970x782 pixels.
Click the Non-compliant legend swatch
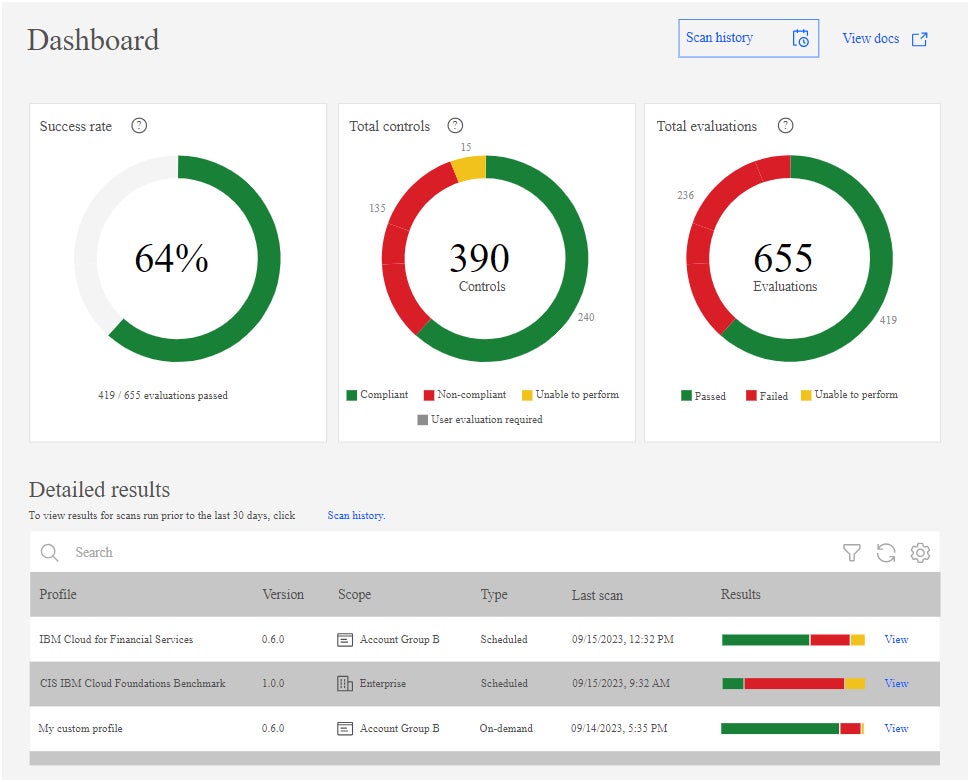pos(429,395)
